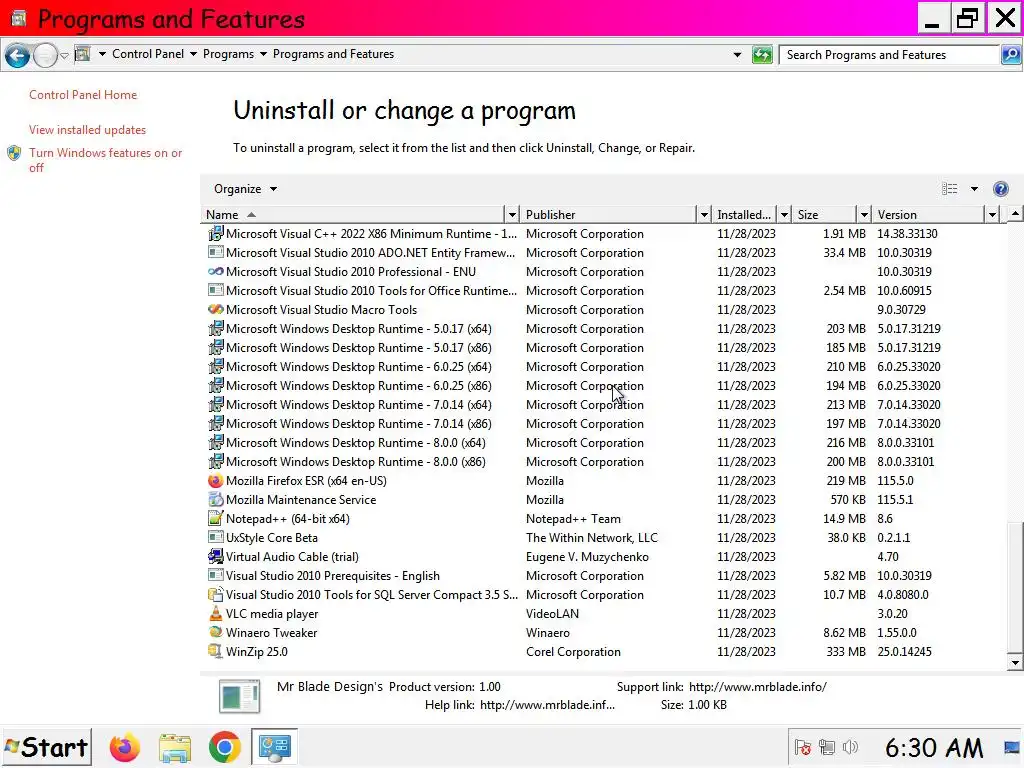Click the WinZip 25.0 row icon

[216, 652]
